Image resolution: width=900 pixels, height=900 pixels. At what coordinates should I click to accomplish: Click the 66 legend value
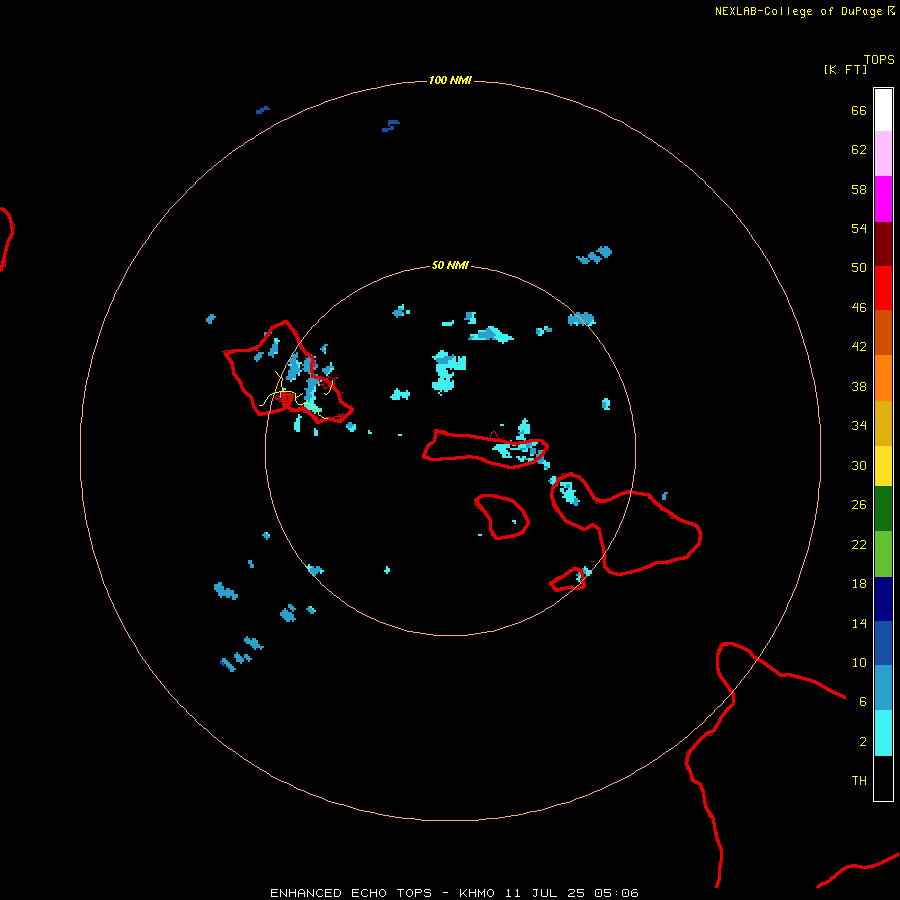coord(859,111)
